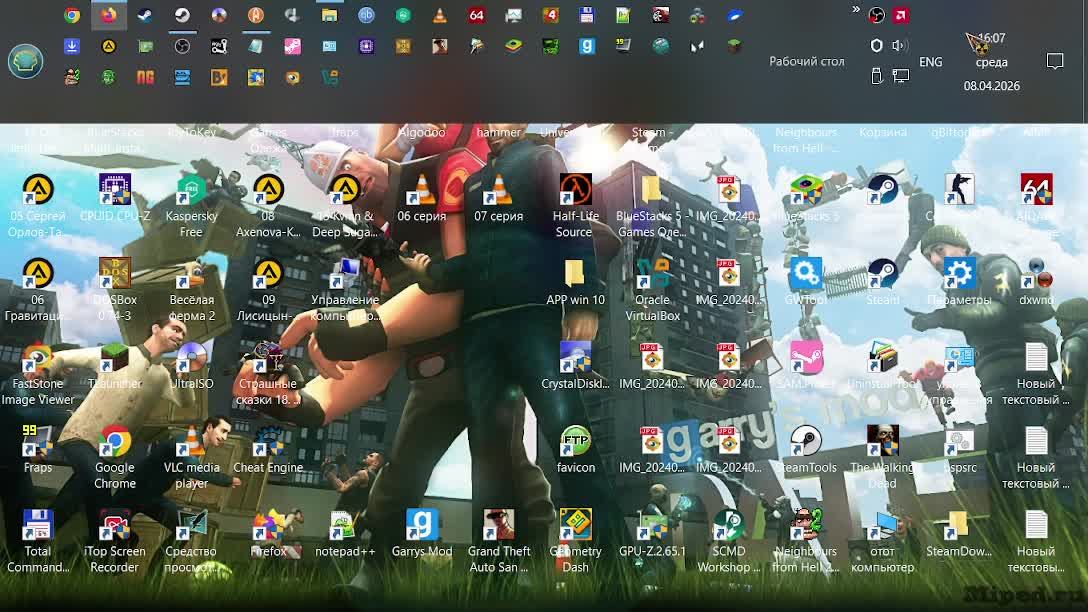
Task: Open the Garry's Mod icon in the taskbar
Action: 586,46
